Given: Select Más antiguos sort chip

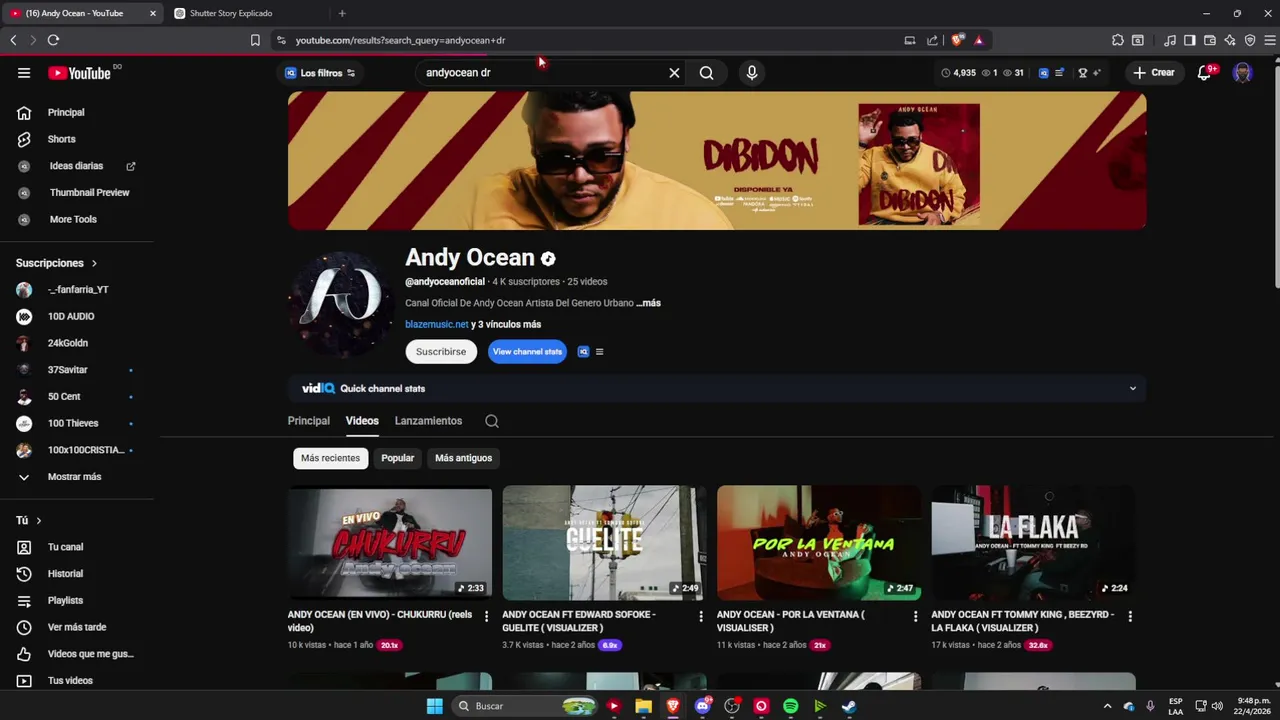Looking at the screenshot, I should (463, 458).
